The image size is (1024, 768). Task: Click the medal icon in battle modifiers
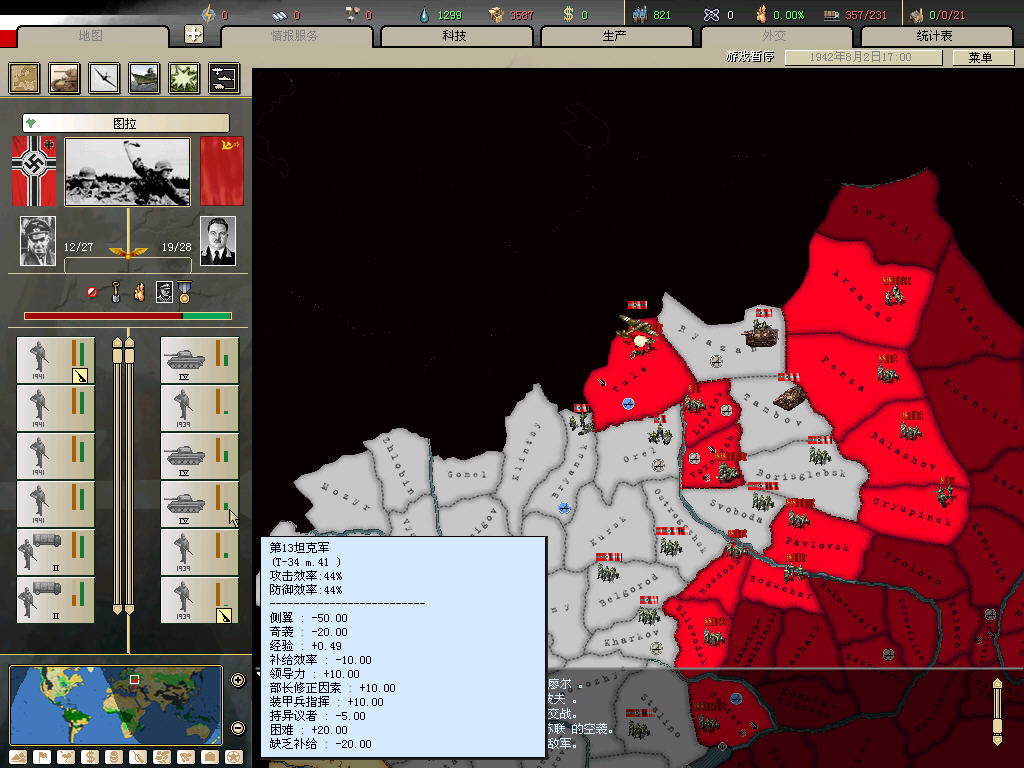[x=185, y=292]
